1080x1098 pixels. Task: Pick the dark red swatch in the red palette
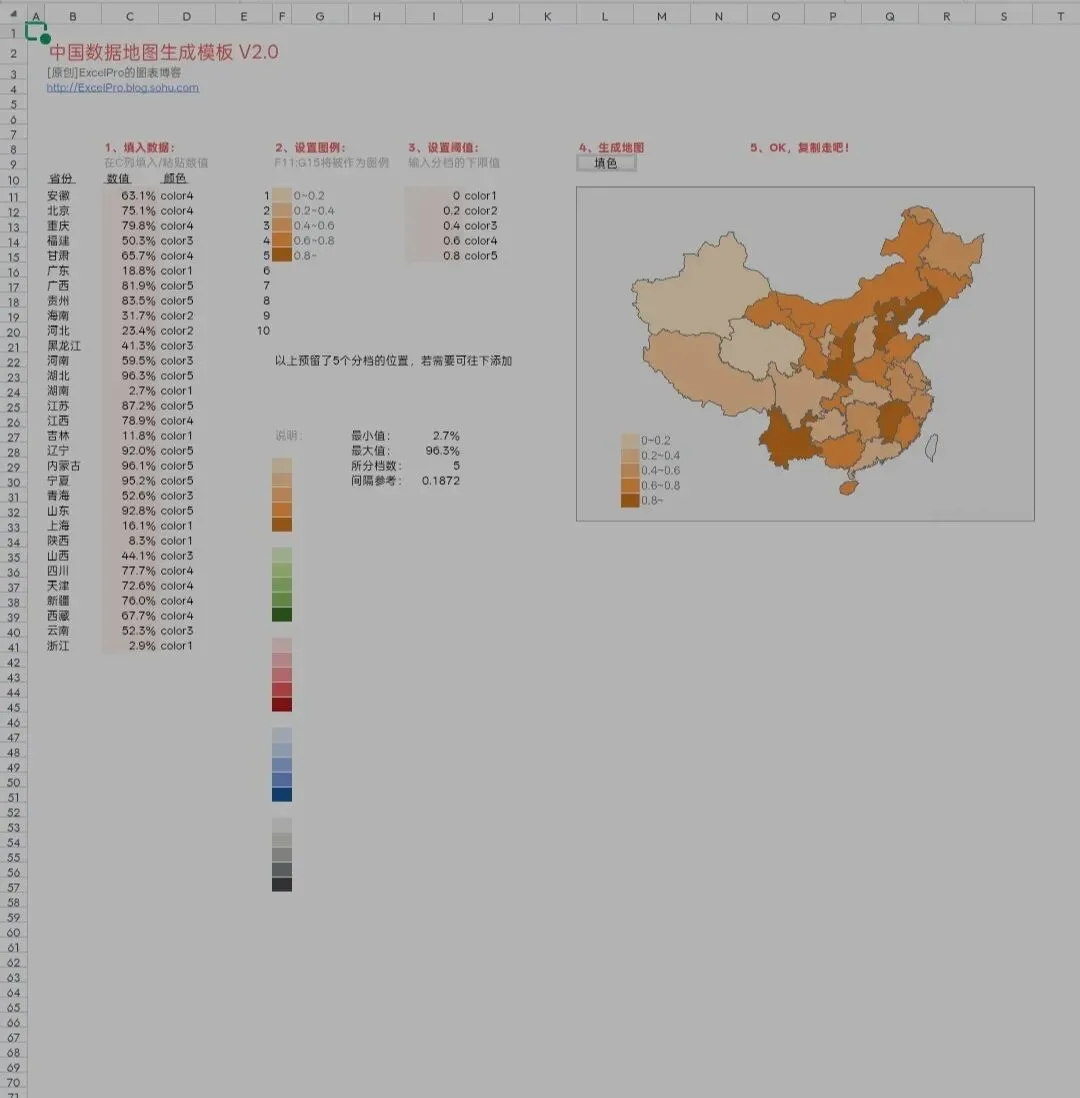coord(282,704)
